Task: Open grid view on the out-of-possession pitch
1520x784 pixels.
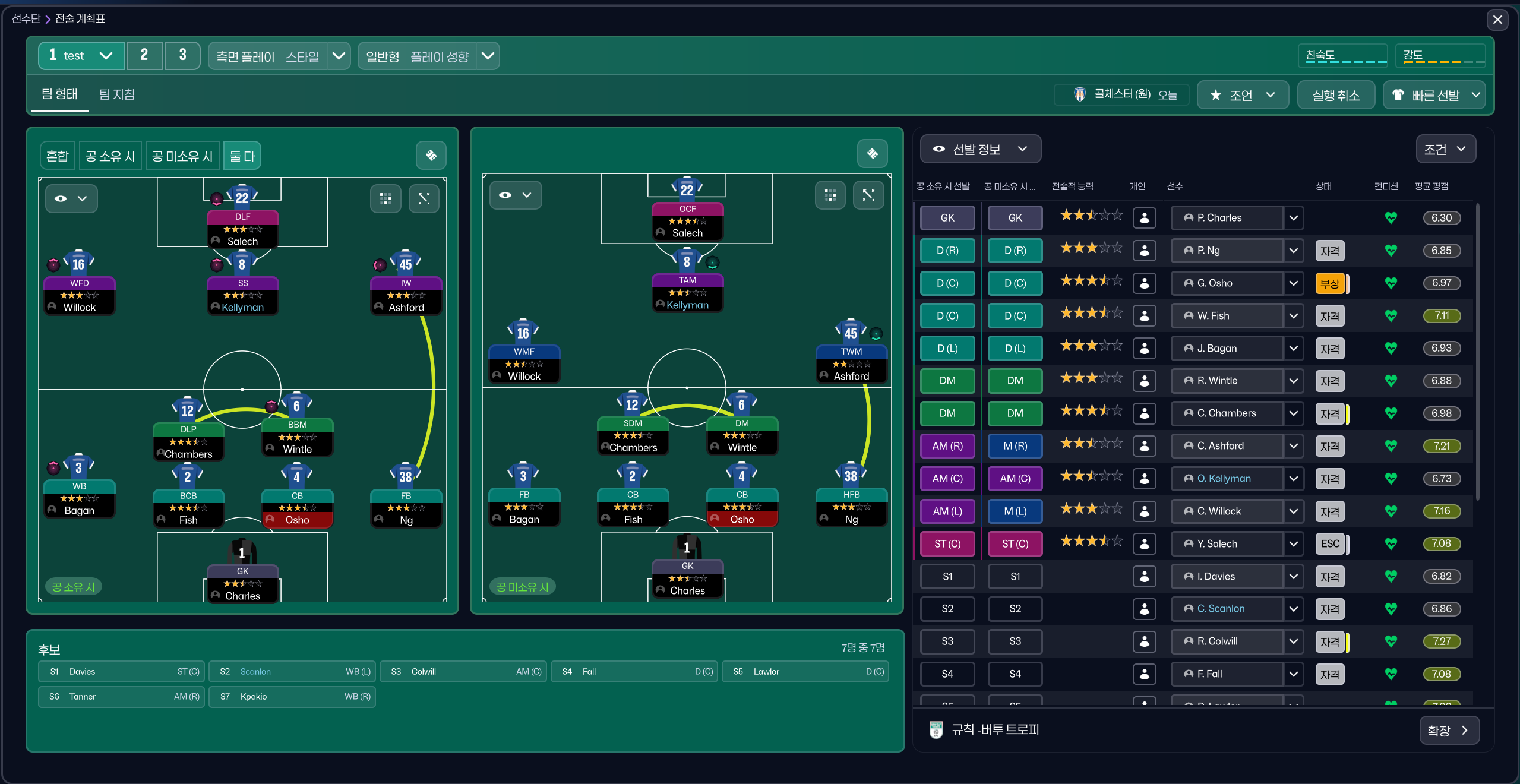Action: (830, 195)
